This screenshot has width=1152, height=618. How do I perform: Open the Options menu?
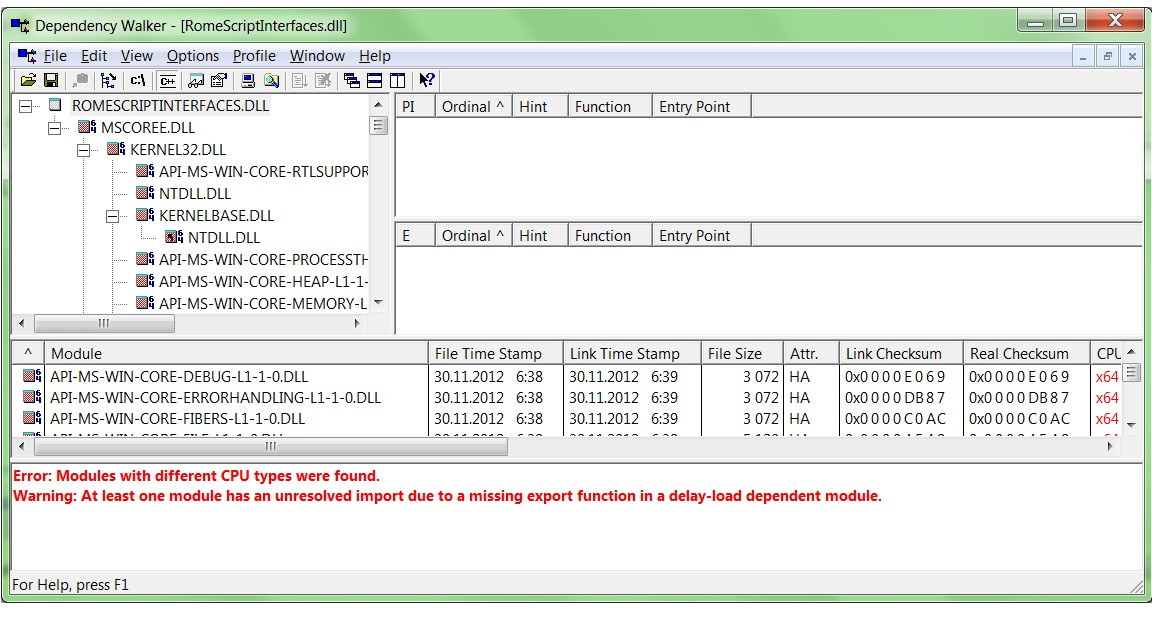click(x=193, y=56)
